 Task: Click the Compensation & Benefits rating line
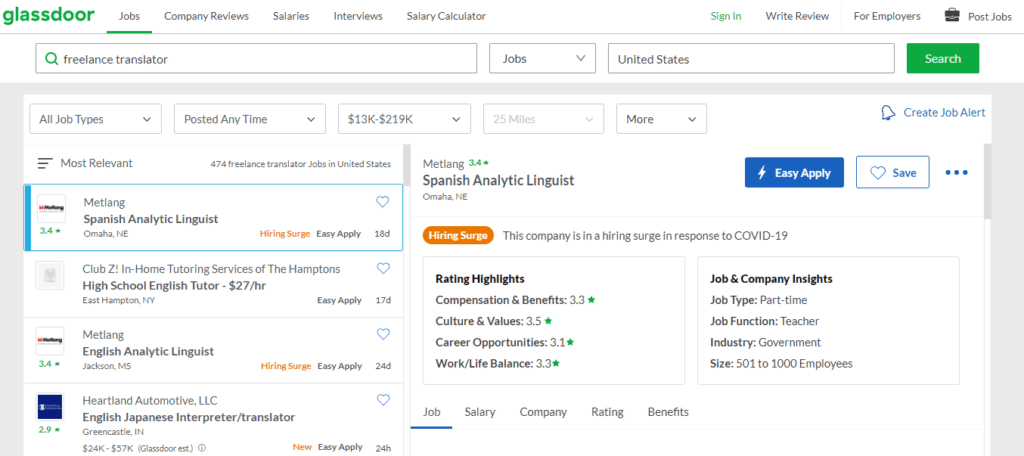[516, 300]
